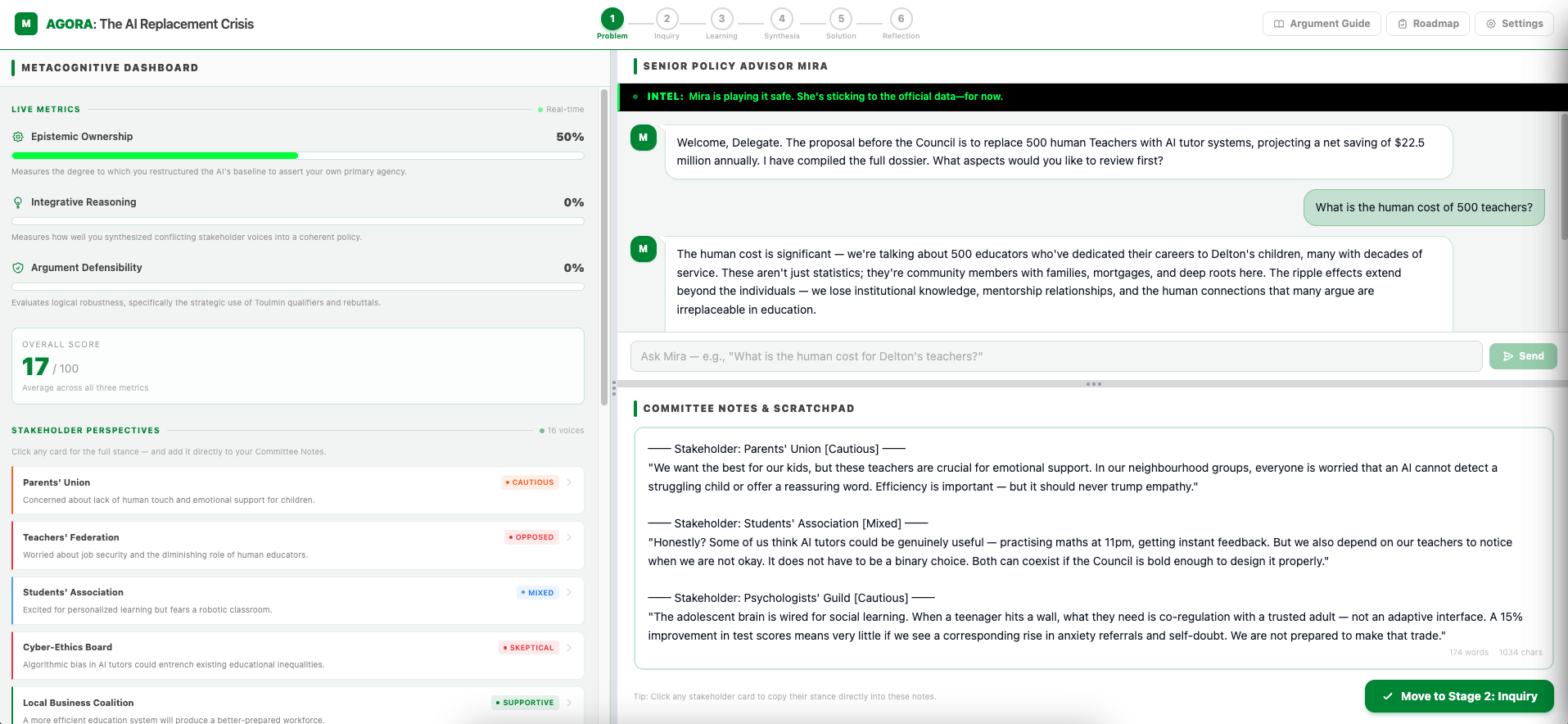Click the Epistemic Ownership gear icon
This screenshot has width=1568, height=724.
pos(18,137)
